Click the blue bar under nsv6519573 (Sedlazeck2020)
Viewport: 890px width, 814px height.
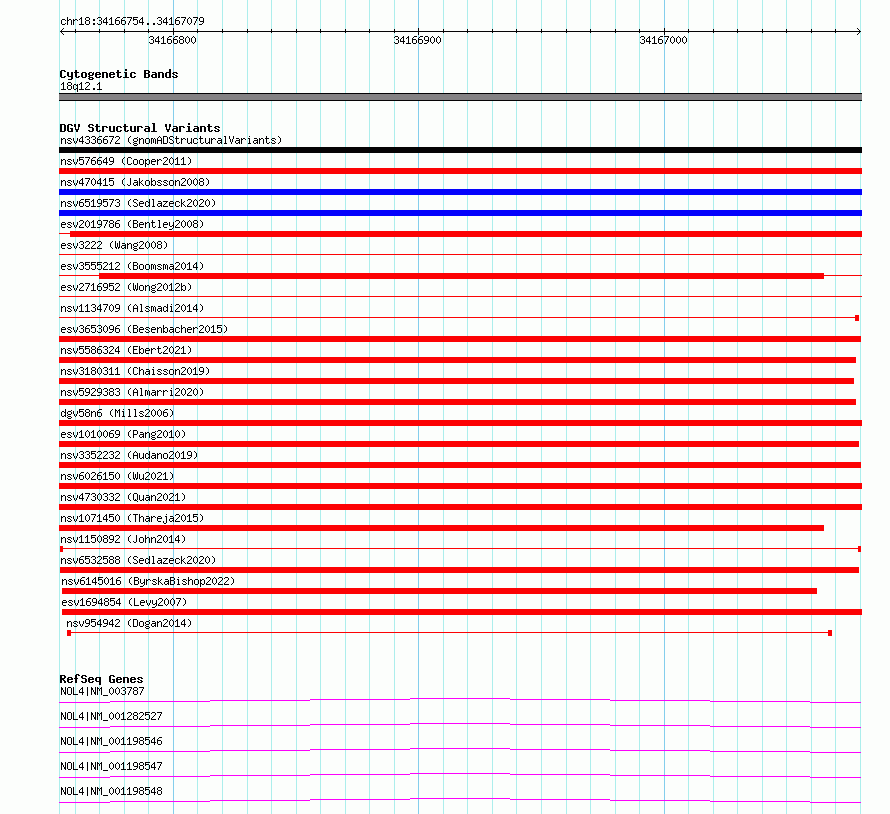[x=460, y=213]
